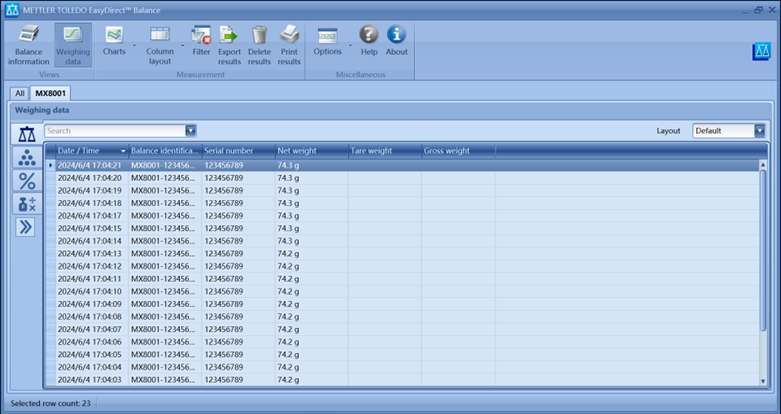Image resolution: width=781 pixels, height=414 pixels.
Task: Click the Mettler Toledo logo at top right
Action: pyautogui.click(x=761, y=51)
